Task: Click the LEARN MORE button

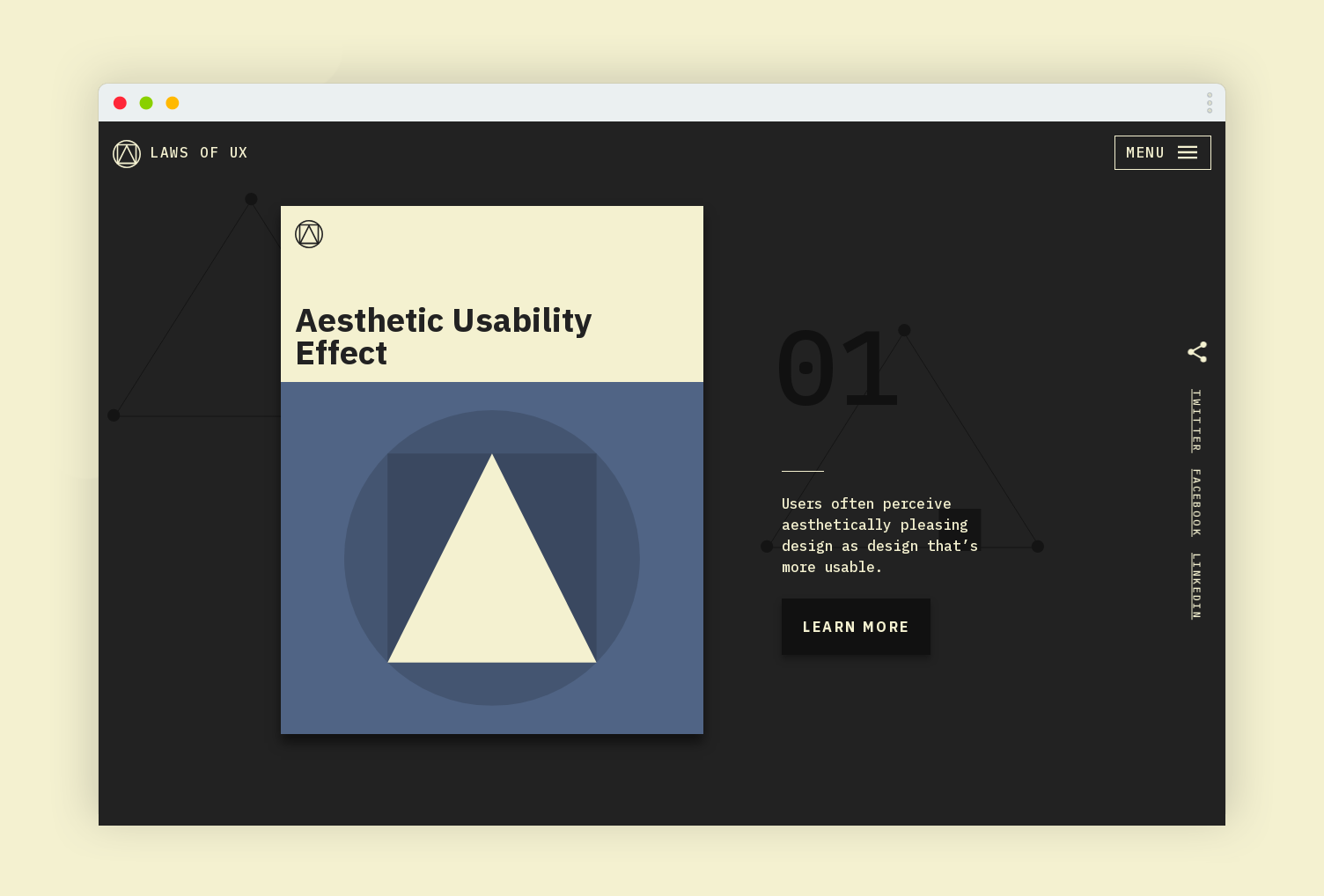Action: [x=855, y=626]
